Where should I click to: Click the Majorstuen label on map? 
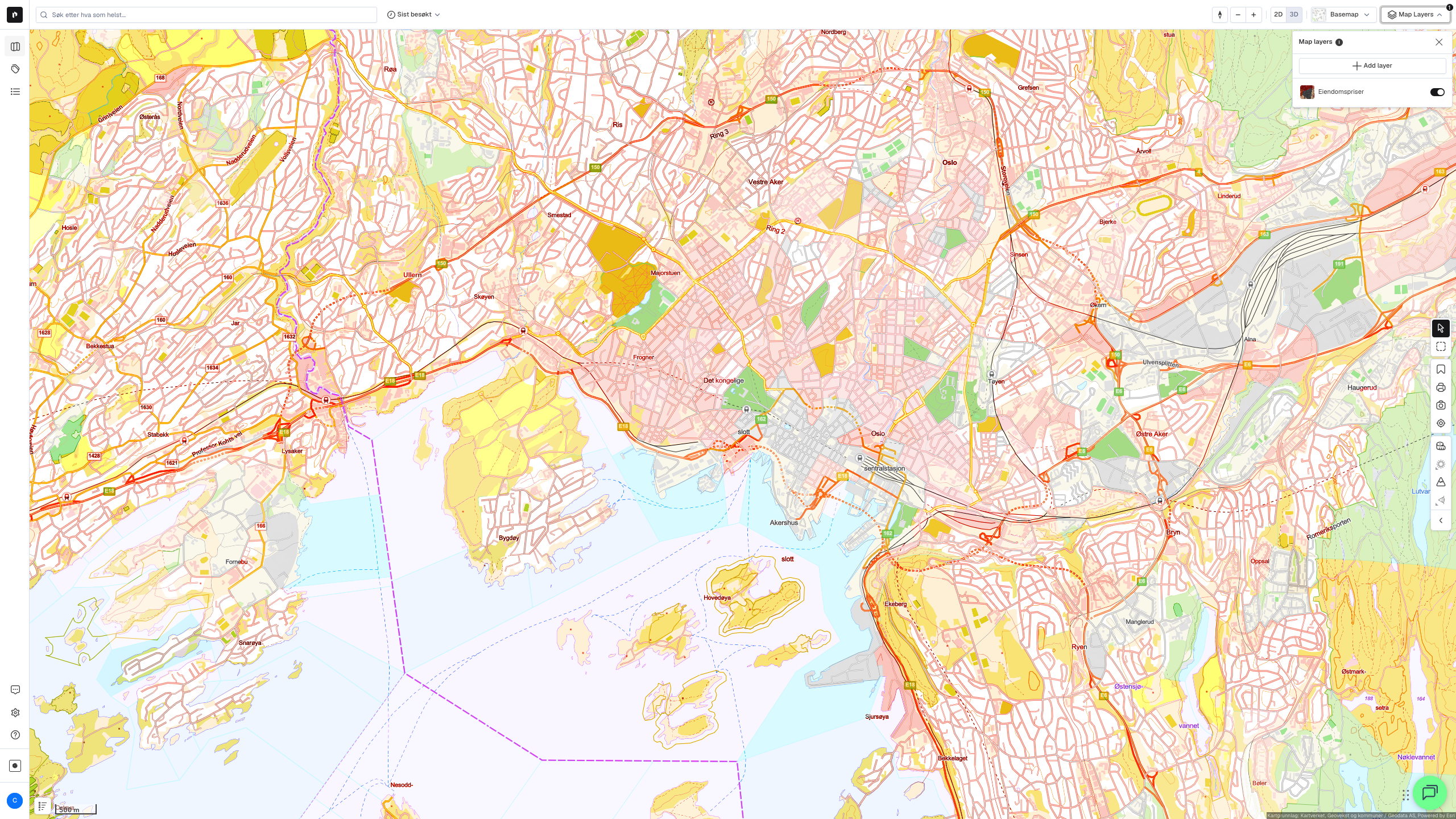pos(665,273)
